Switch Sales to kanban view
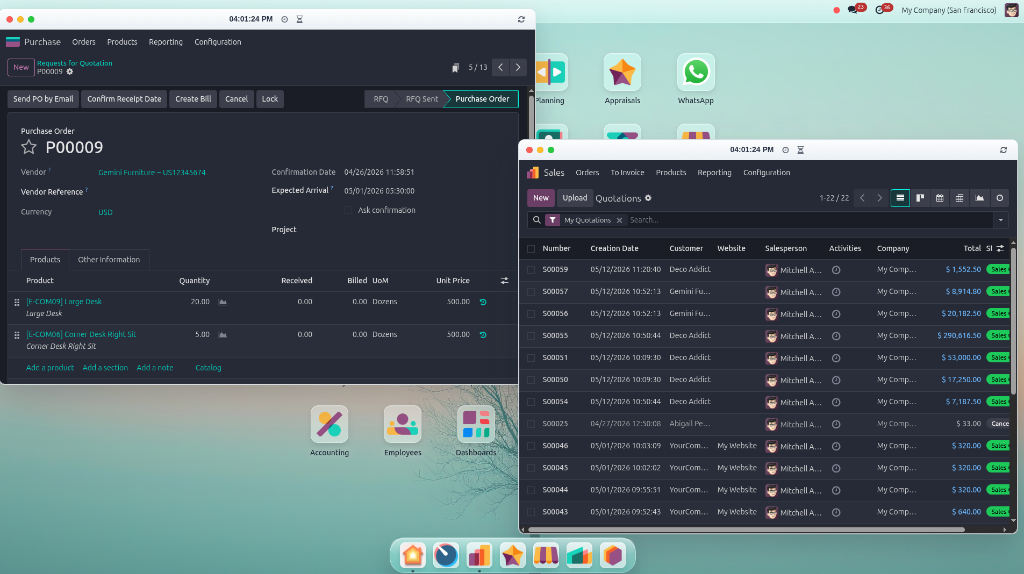 [x=920, y=198]
